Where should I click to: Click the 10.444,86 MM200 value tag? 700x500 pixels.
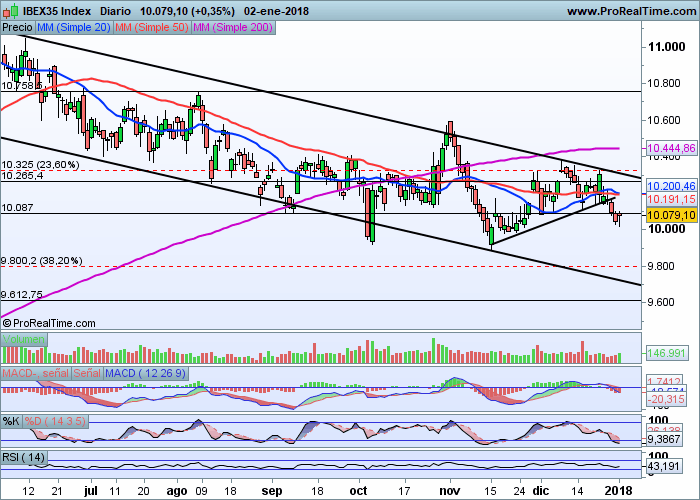pos(671,148)
